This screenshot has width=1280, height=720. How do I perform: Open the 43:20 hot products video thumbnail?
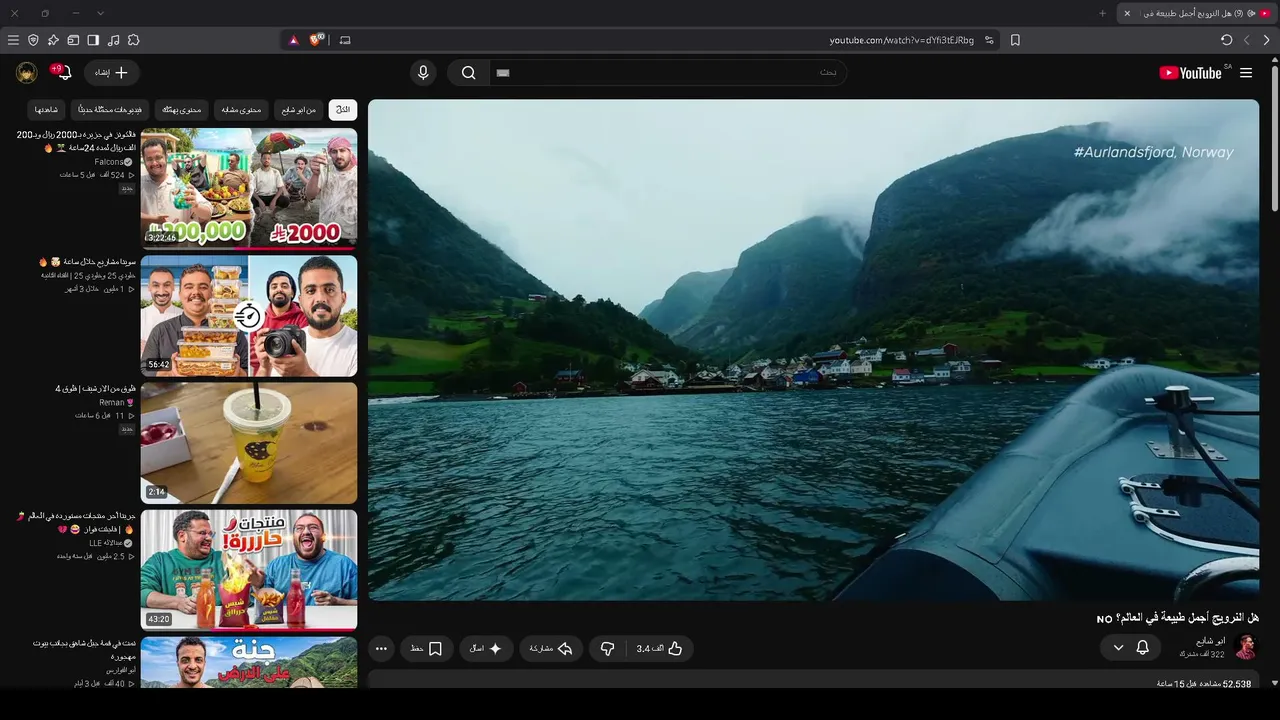[x=249, y=570]
